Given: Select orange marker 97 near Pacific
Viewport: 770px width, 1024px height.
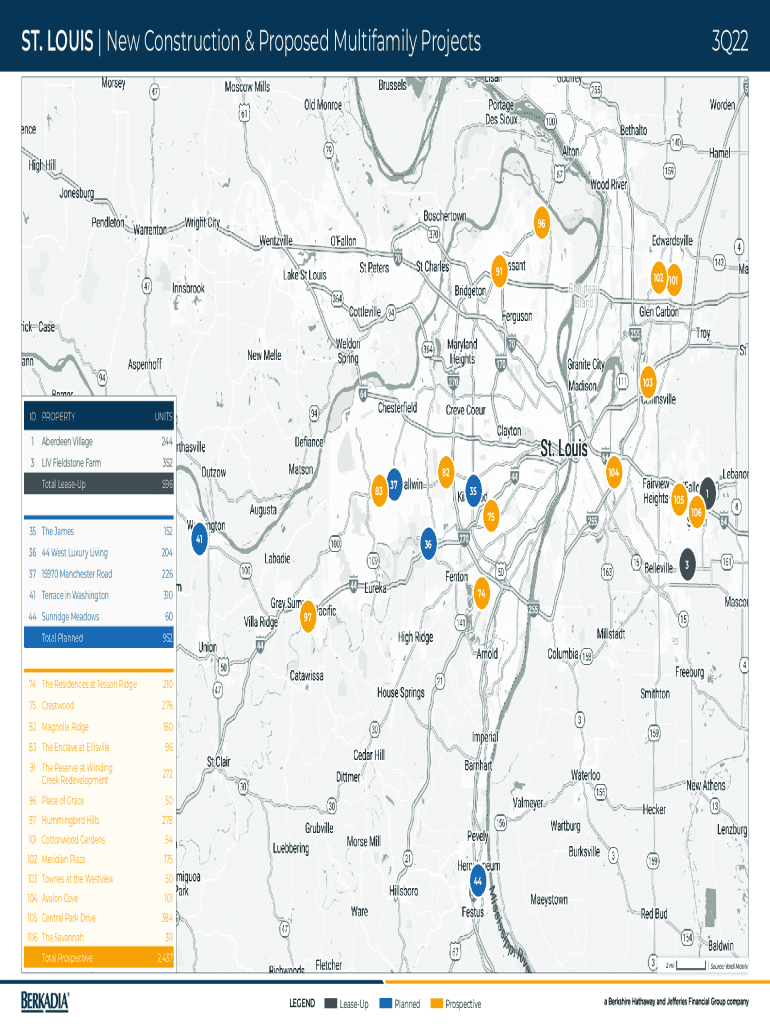Looking at the screenshot, I should coord(308,619).
